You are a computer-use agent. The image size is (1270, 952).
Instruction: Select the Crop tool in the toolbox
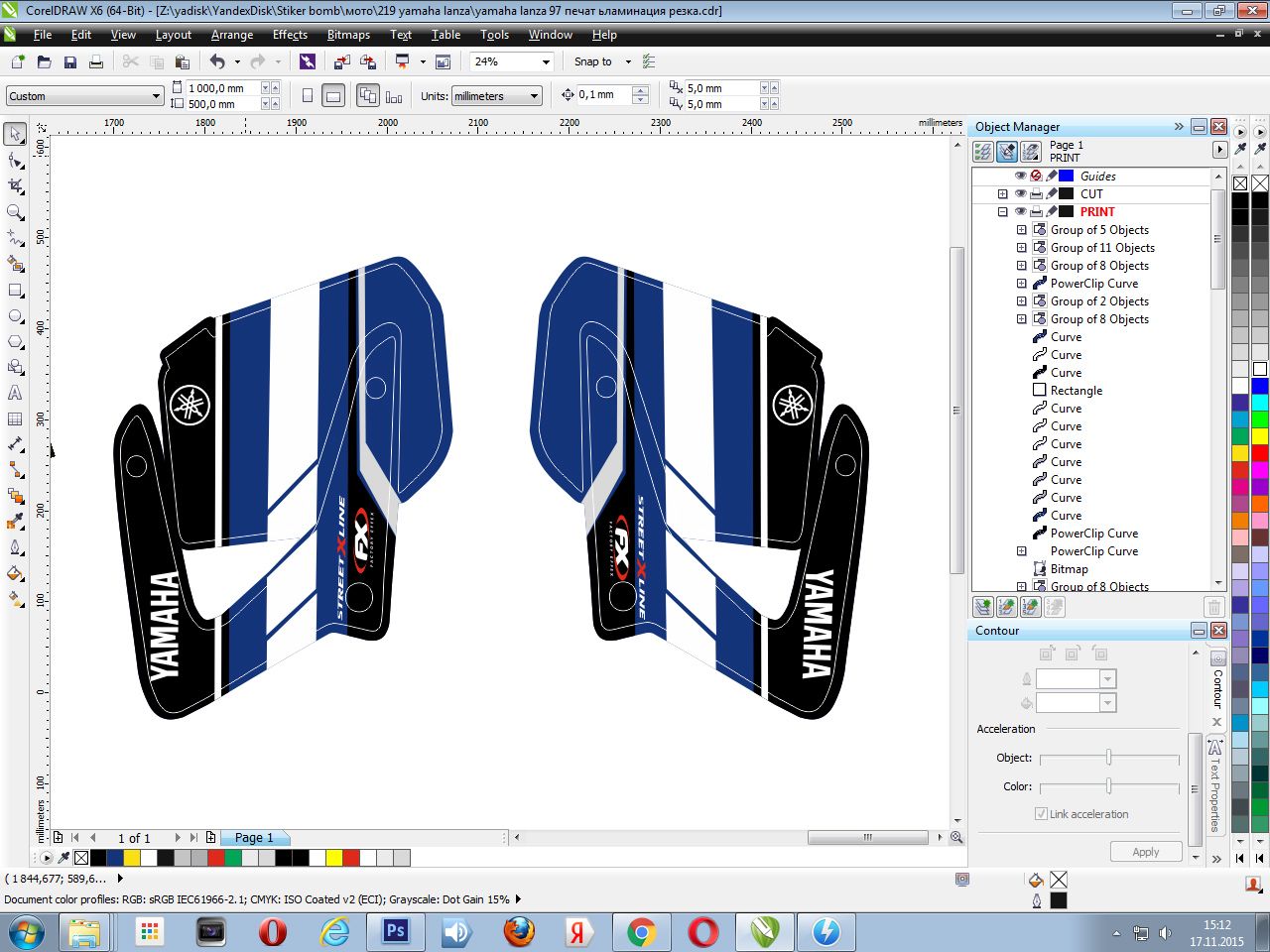coord(16,186)
